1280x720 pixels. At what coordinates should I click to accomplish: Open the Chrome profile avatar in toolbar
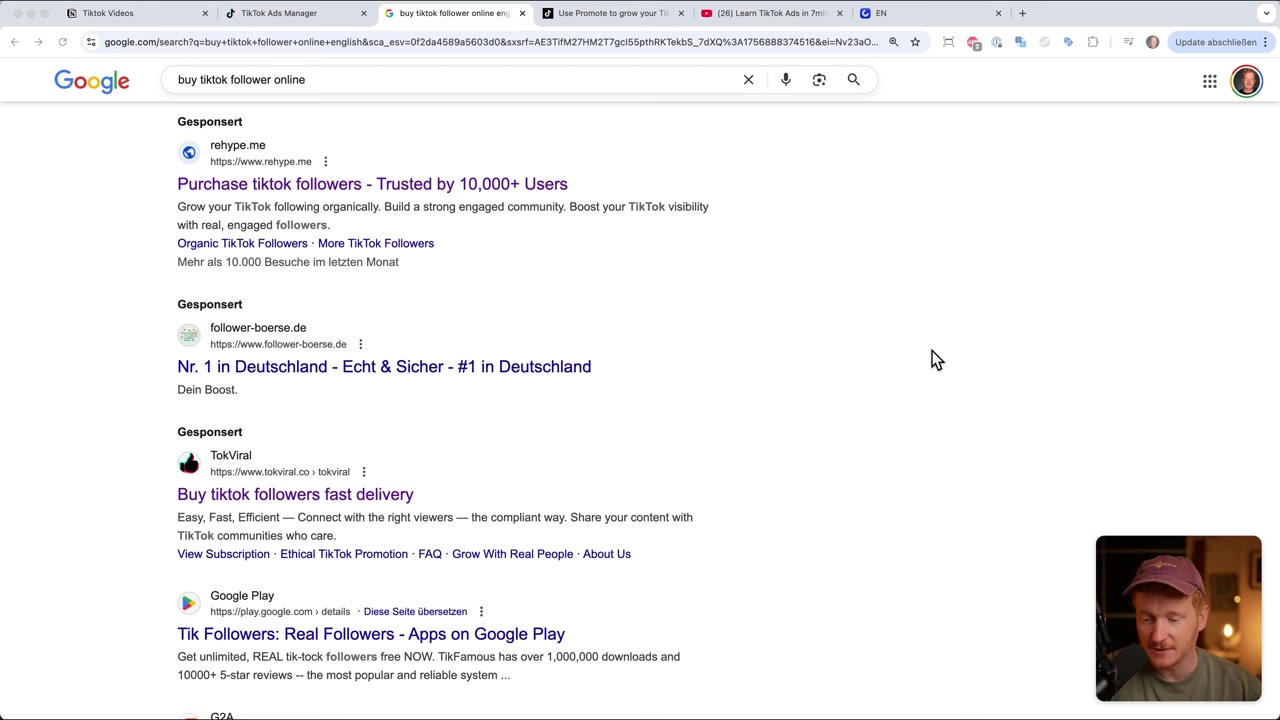tap(1152, 42)
